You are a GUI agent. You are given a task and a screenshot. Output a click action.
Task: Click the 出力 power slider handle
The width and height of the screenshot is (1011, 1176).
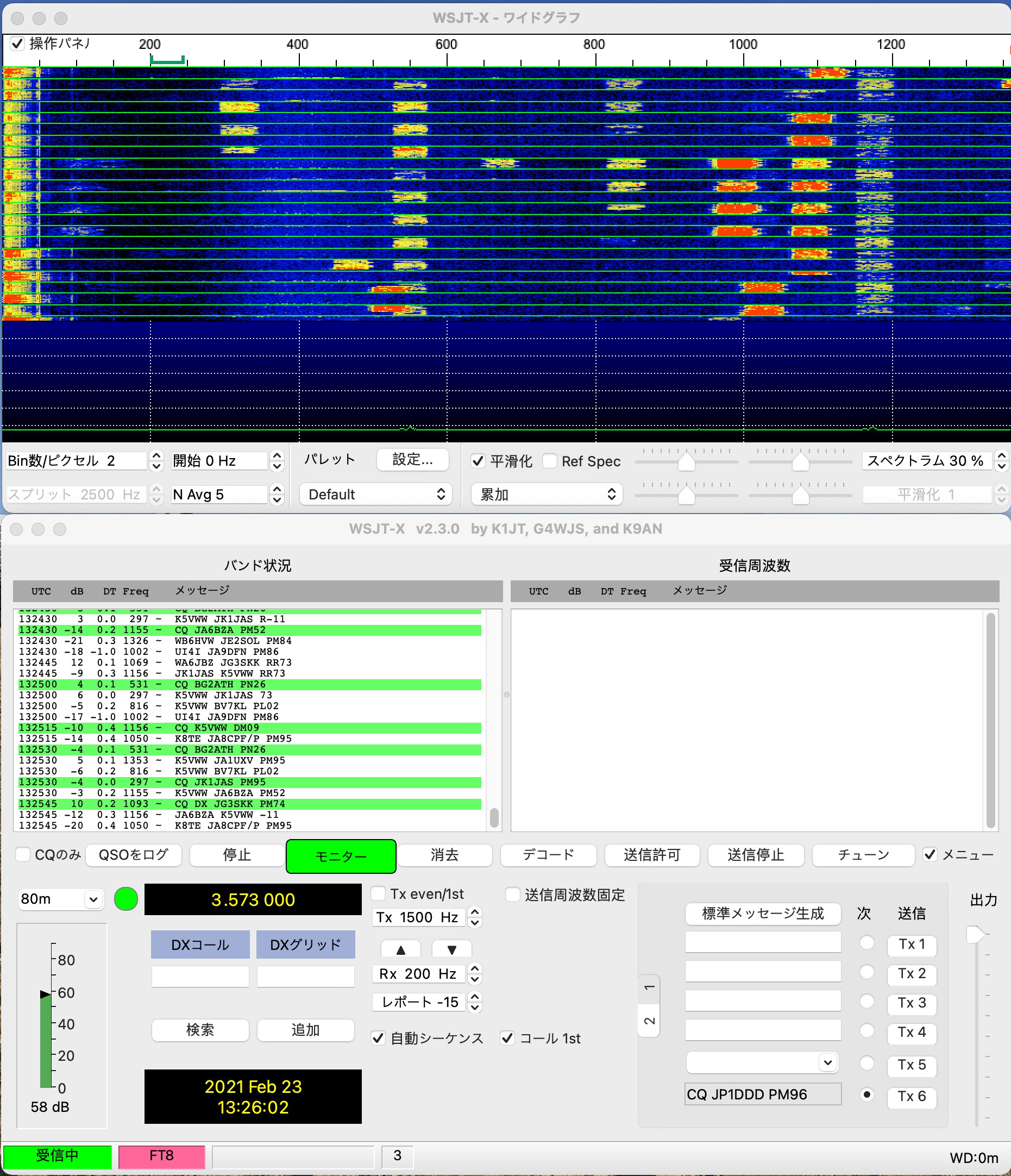976,934
